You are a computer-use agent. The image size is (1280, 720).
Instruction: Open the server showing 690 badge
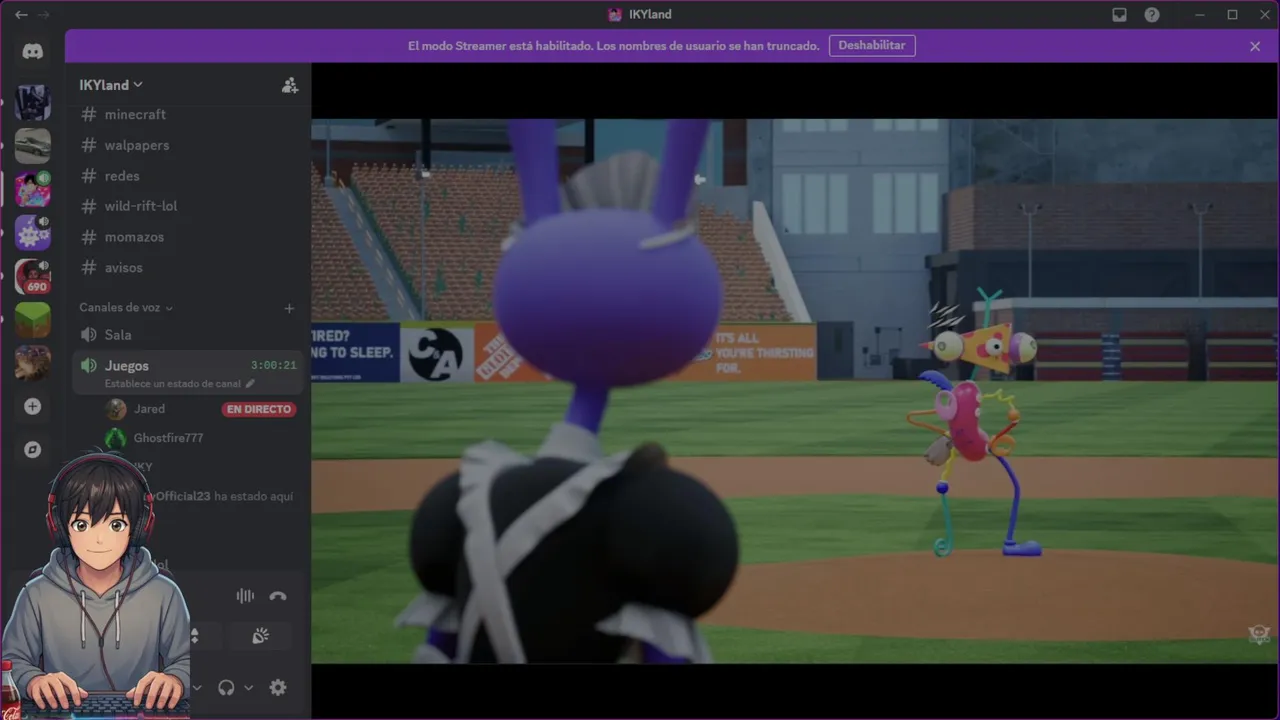[33, 276]
